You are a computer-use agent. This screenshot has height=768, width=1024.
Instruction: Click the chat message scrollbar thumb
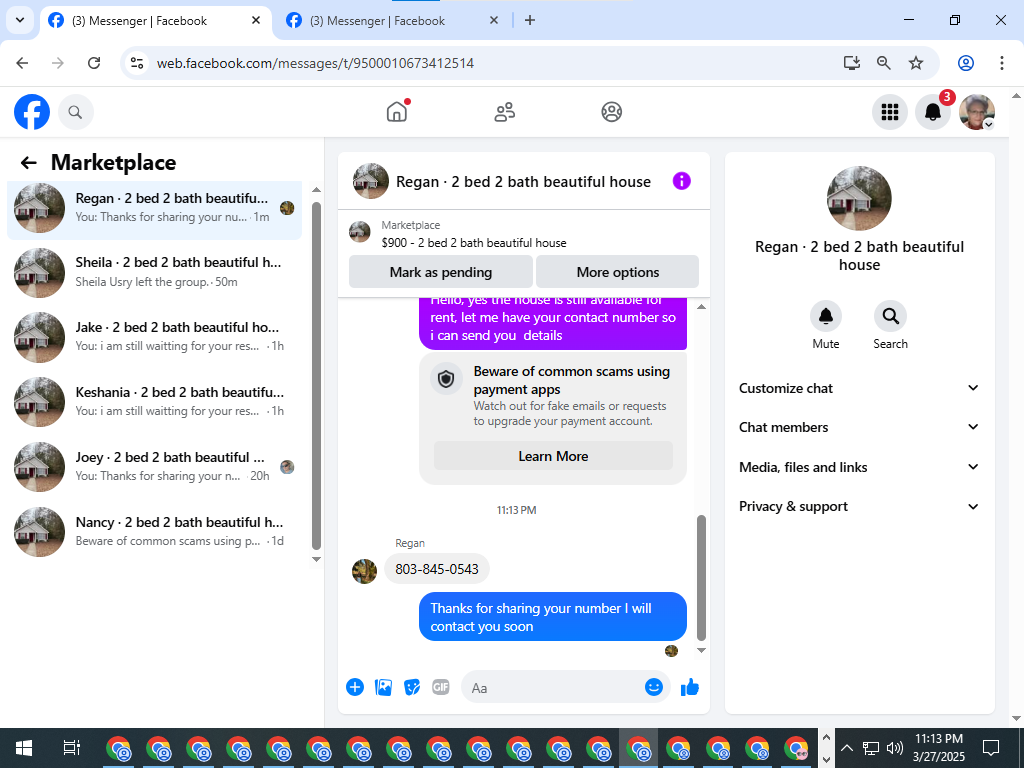click(701, 578)
